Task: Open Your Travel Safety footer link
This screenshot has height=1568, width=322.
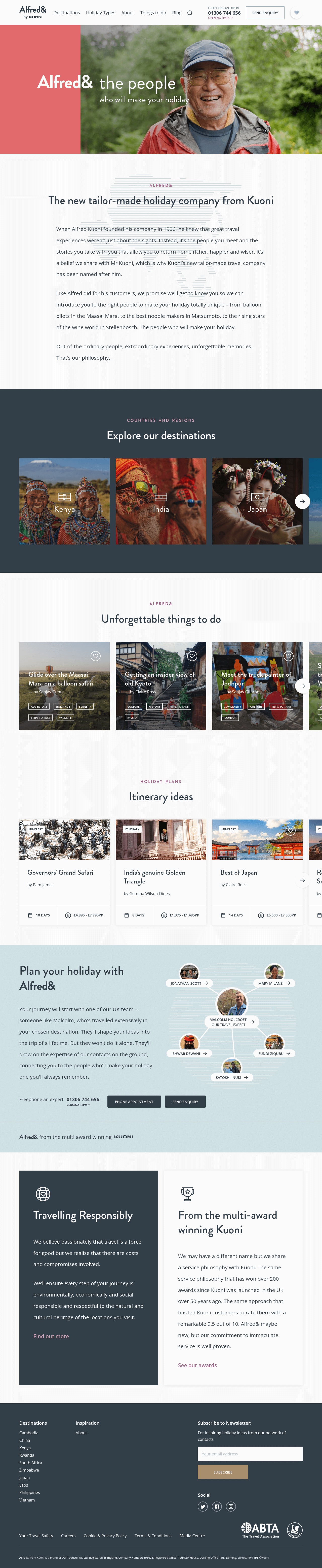Action: tap(36, 1536)
